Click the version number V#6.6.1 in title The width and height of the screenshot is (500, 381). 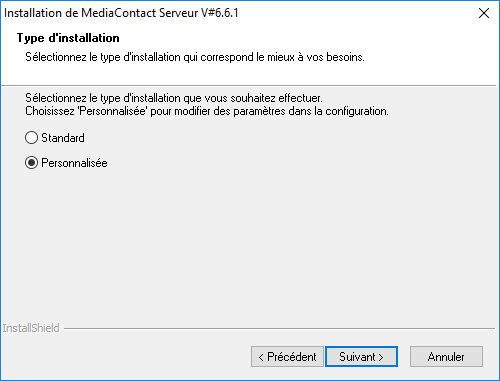pyautogui.click(x=220, y=13)
